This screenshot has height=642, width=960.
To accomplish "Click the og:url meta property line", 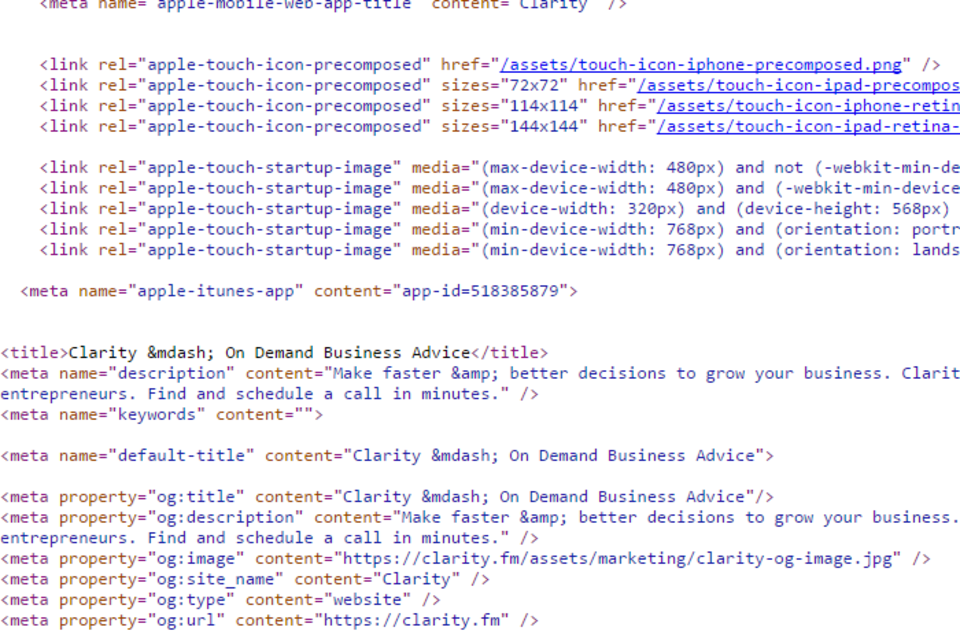I will [269, 621].
